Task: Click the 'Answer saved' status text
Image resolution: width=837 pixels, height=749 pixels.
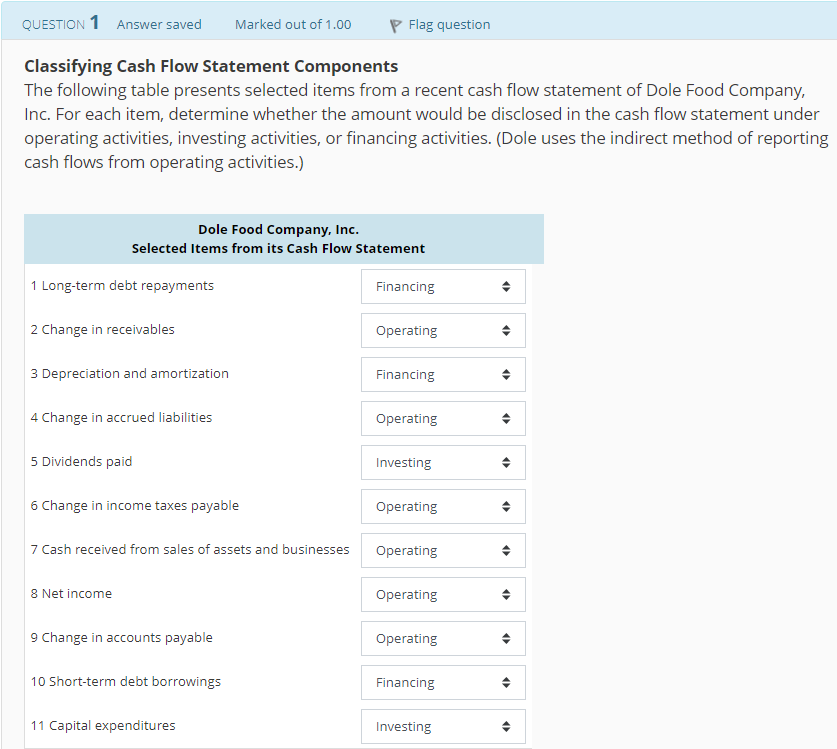Action: click(x=159, y=25)
